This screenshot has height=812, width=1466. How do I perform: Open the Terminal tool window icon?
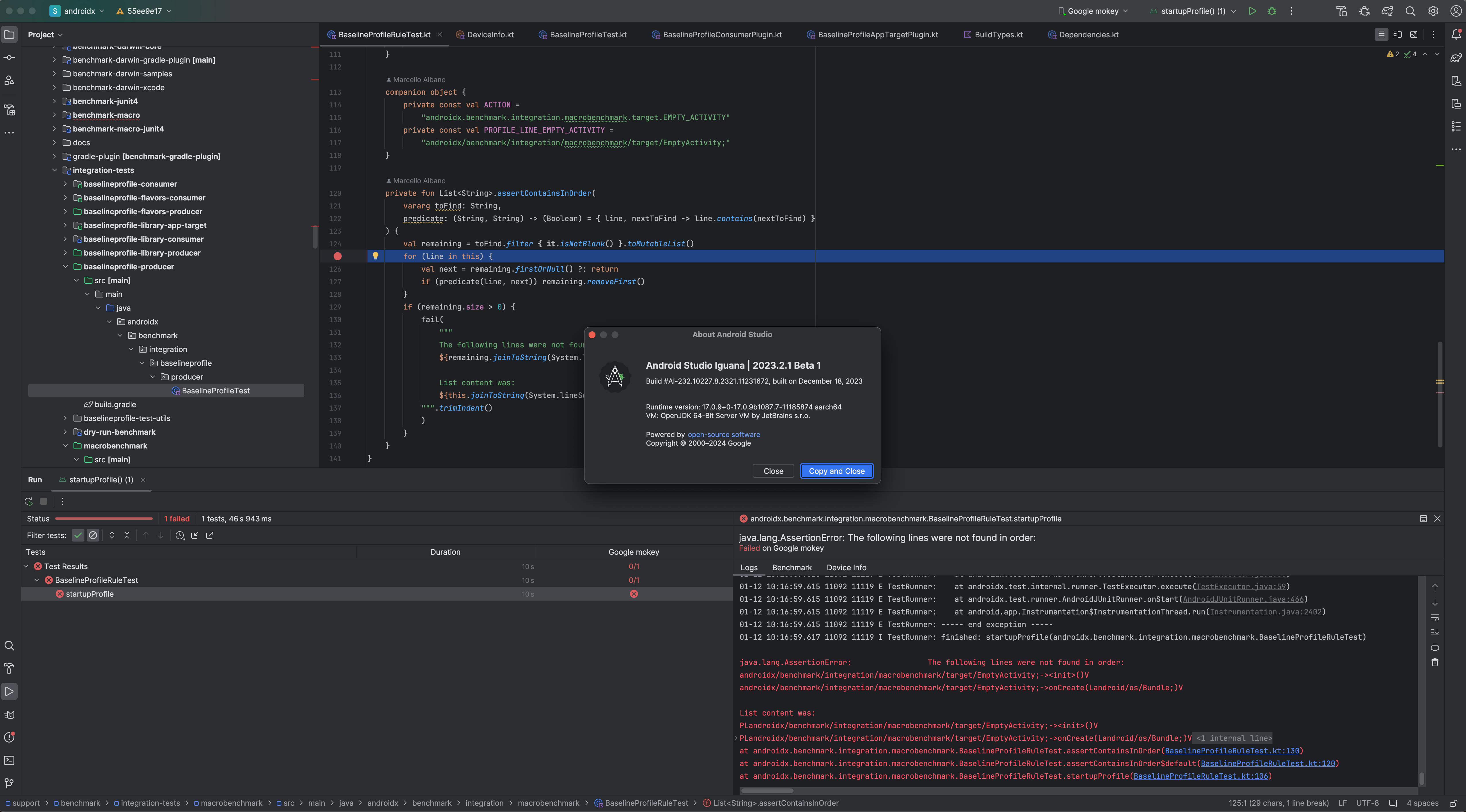[9, 760]
